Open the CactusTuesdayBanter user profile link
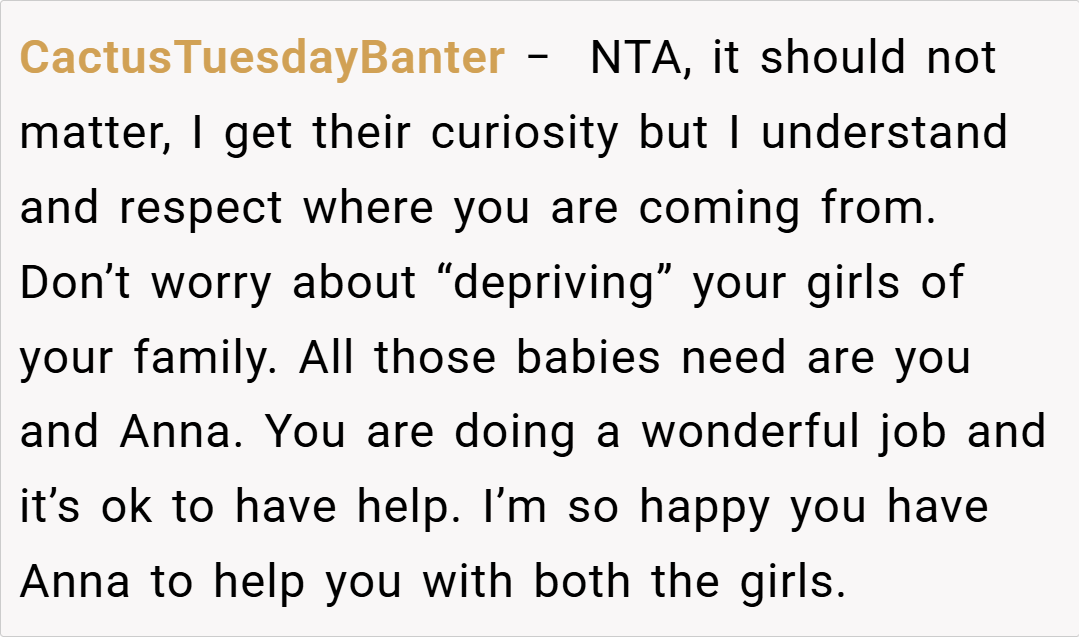The image size is (1079, 637). tap(262, 58)
